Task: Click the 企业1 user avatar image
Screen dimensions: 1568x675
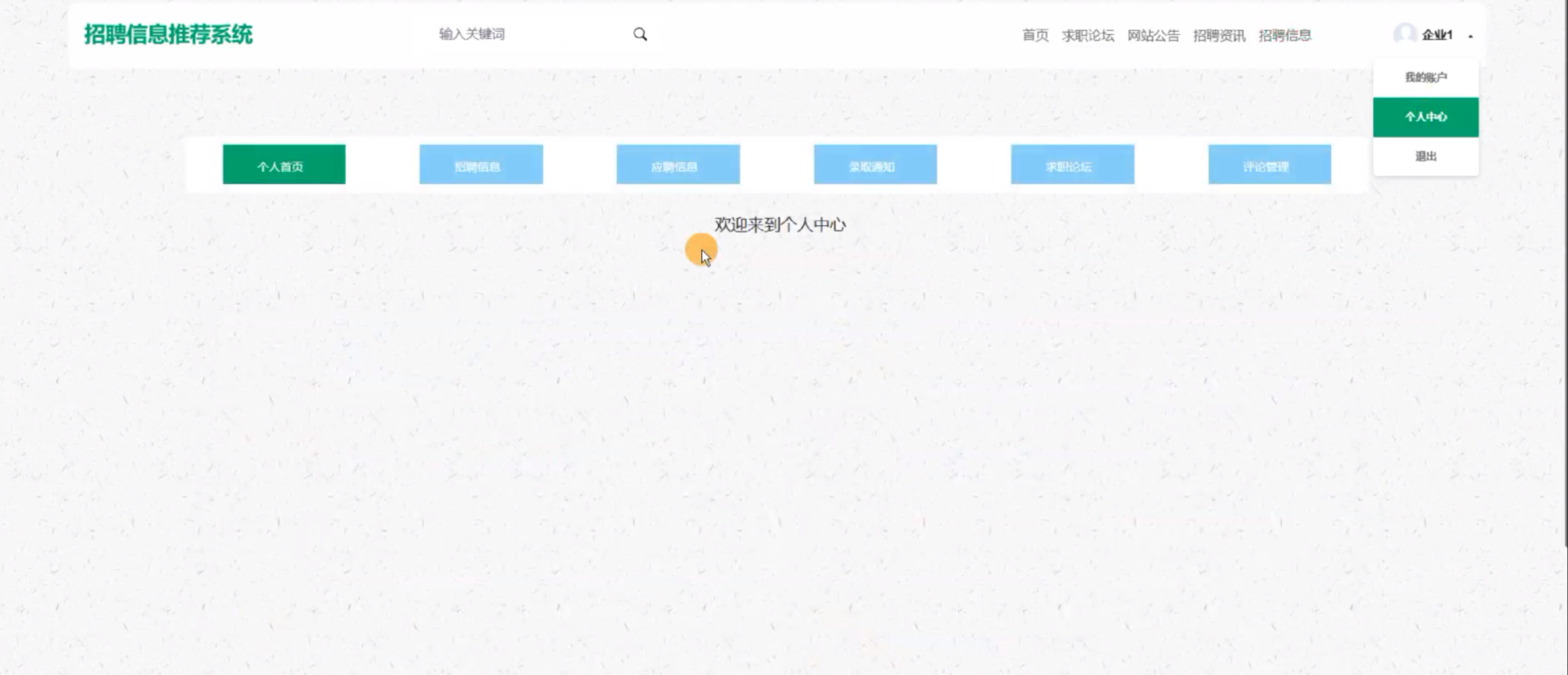Action: tap(1405, 34)
